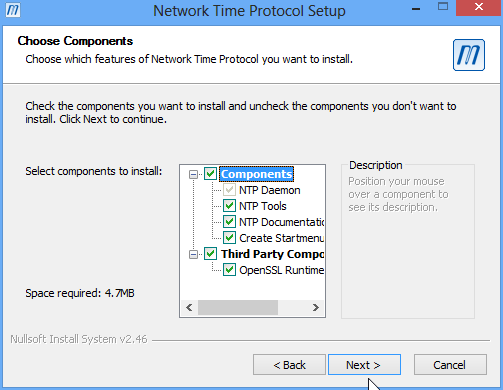The width and height of the screenshot is (503, 390).
Task: Click the Meinberg logo in title bar
Action: [13, 10]
